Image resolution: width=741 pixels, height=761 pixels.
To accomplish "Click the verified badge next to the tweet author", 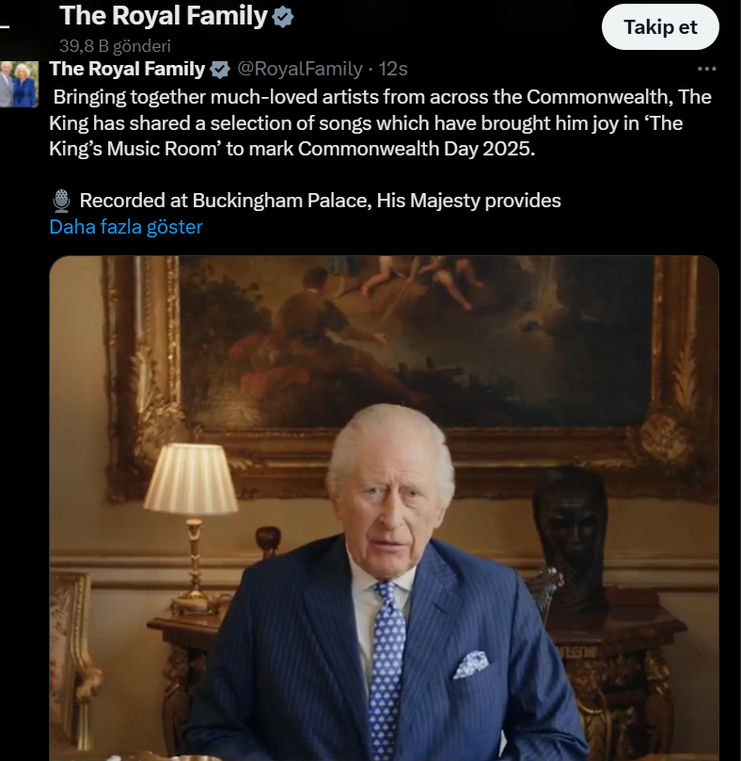I will click(220, 69).
